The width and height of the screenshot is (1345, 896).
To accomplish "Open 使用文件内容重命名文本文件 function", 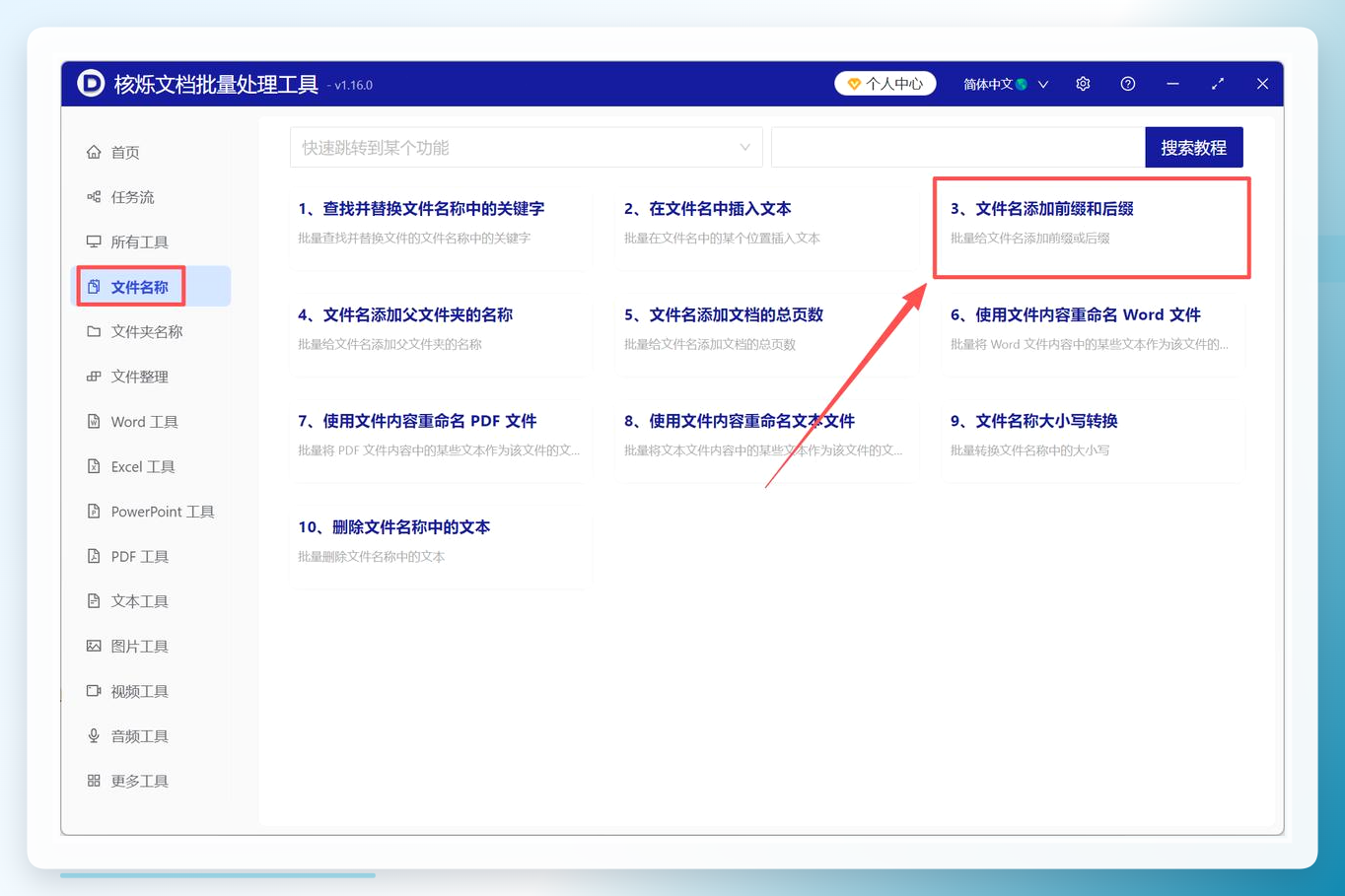I will [766, 440].
